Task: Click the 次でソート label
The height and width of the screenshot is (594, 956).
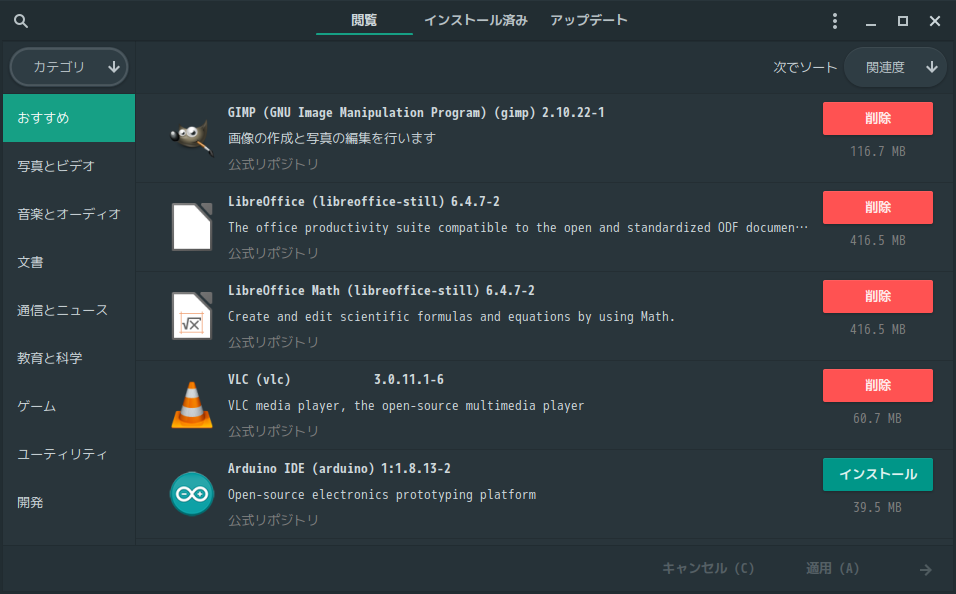Action: (805, 67)
